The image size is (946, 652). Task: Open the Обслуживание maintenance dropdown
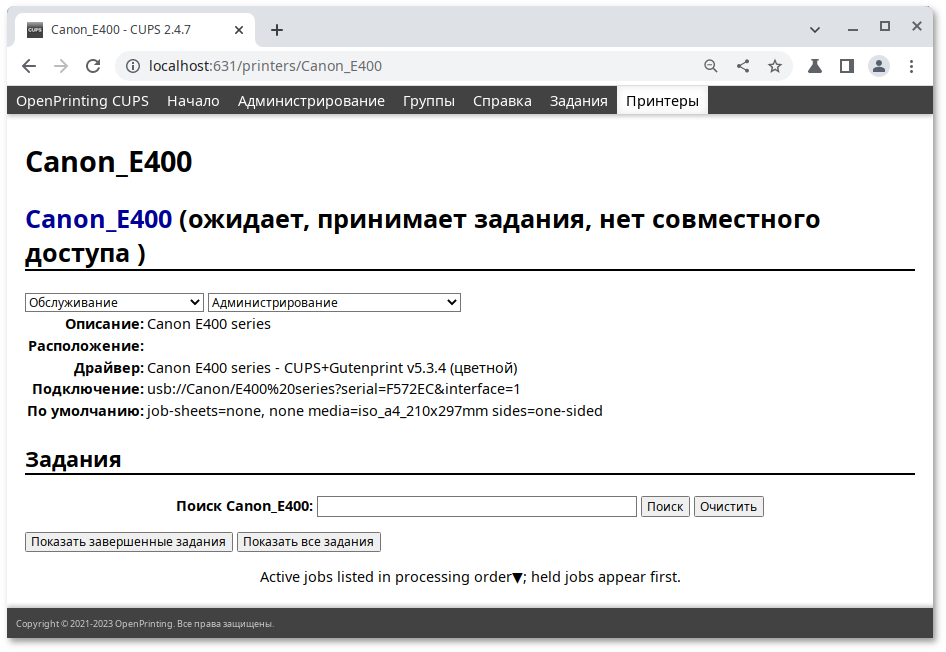113,302
